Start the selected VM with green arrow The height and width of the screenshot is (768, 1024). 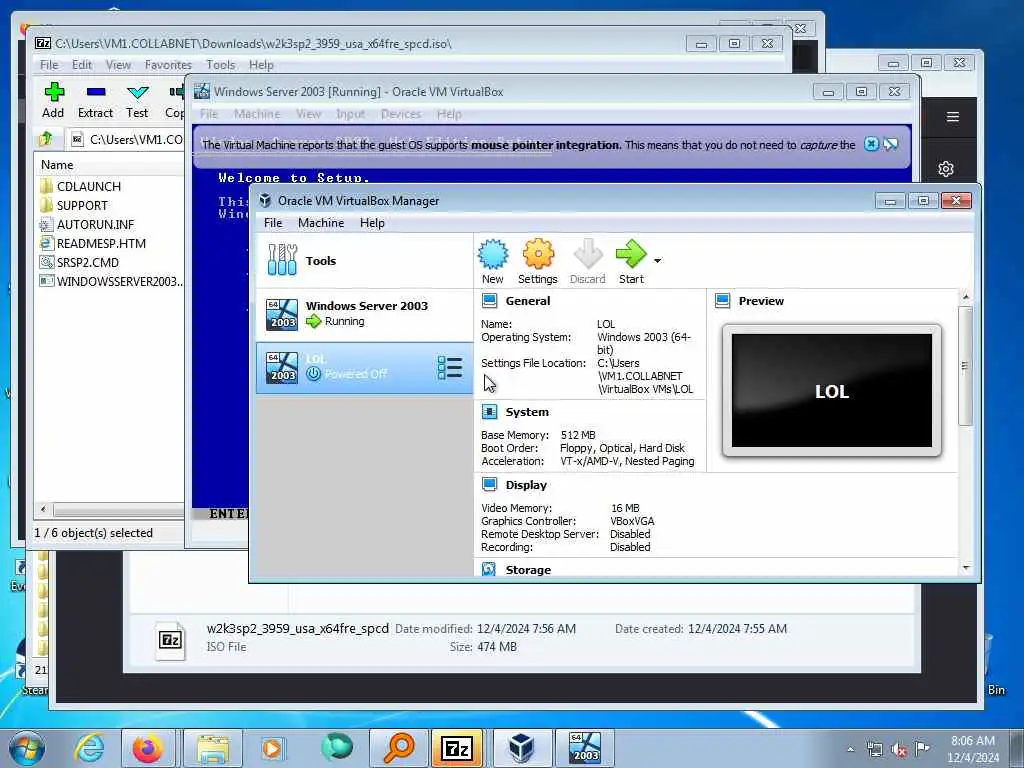631,262
